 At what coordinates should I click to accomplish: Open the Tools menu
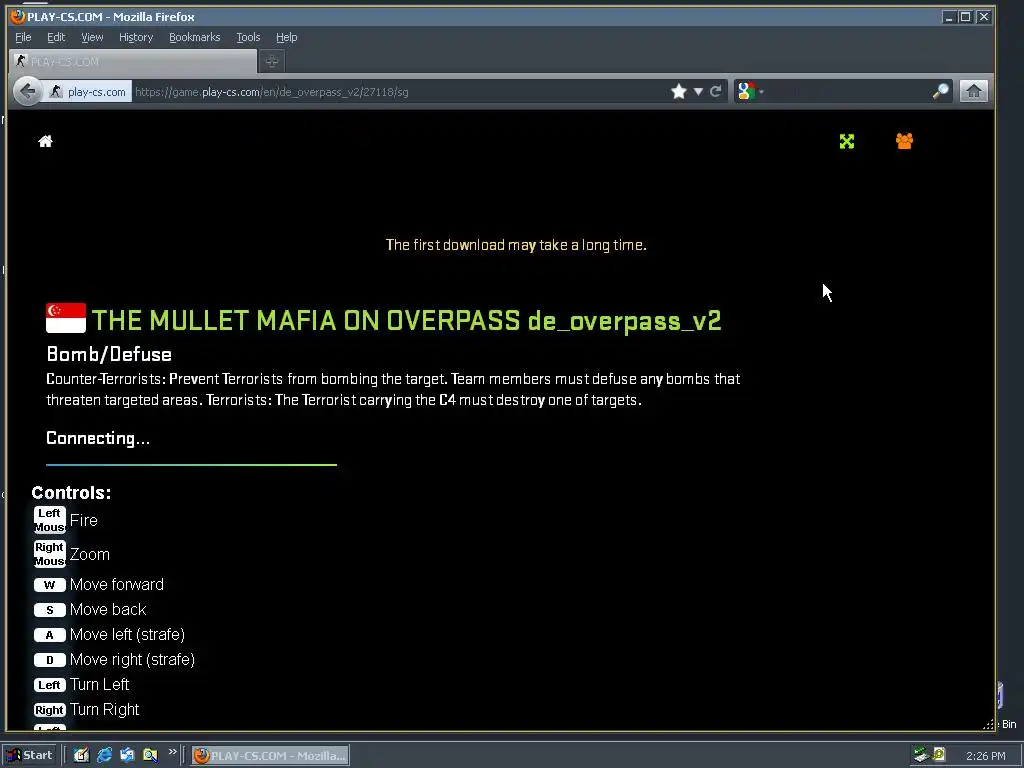(x=248, y=37)
